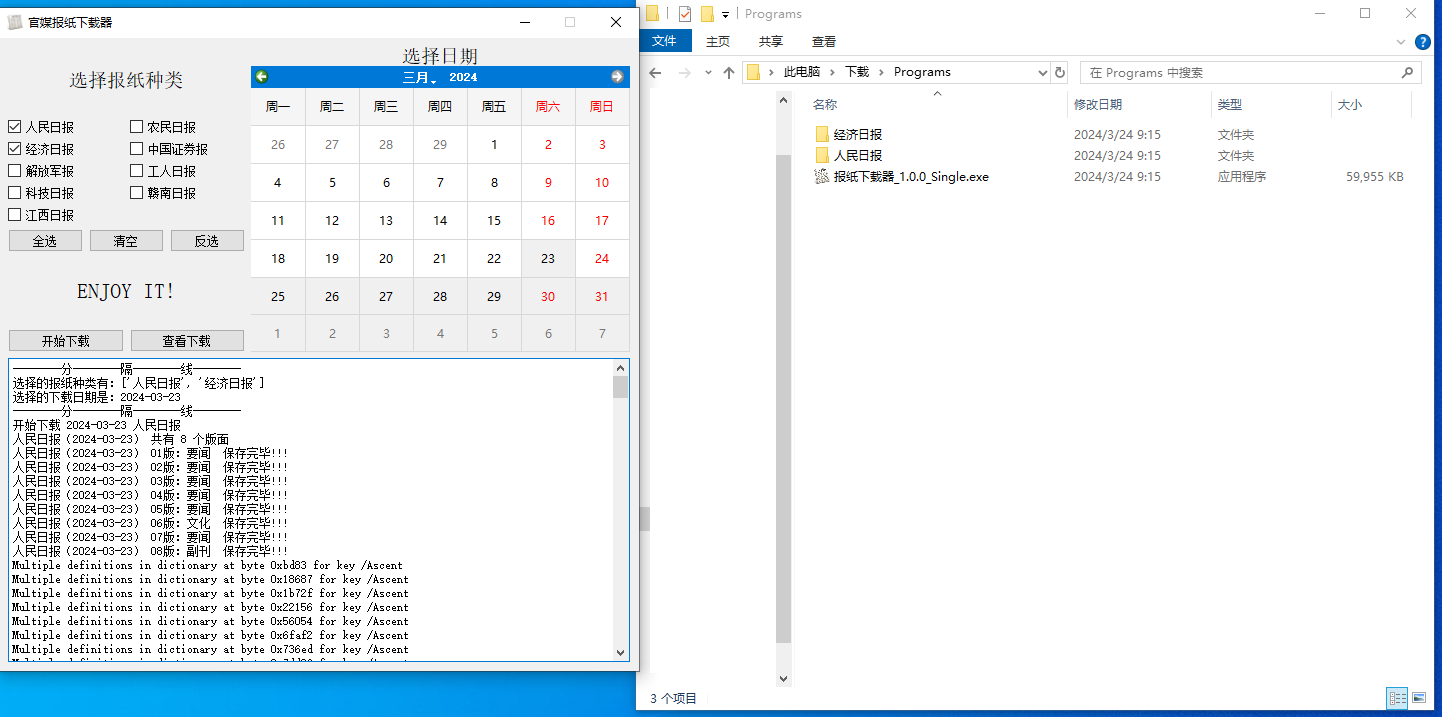1442x717 pixels.
Task: Check the 科技日报 checkbox
Action: pos(14,193)
